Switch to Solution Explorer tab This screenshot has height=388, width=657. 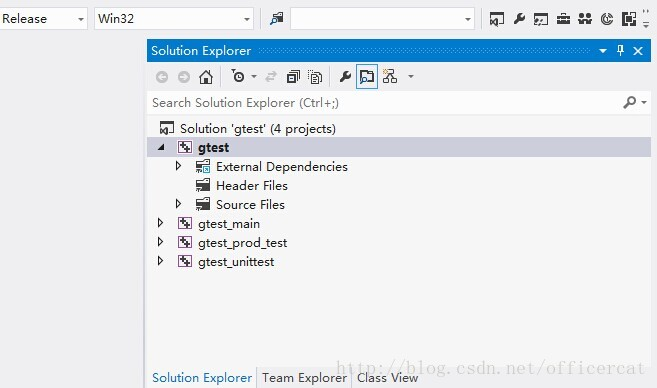(x=202, y=378)
